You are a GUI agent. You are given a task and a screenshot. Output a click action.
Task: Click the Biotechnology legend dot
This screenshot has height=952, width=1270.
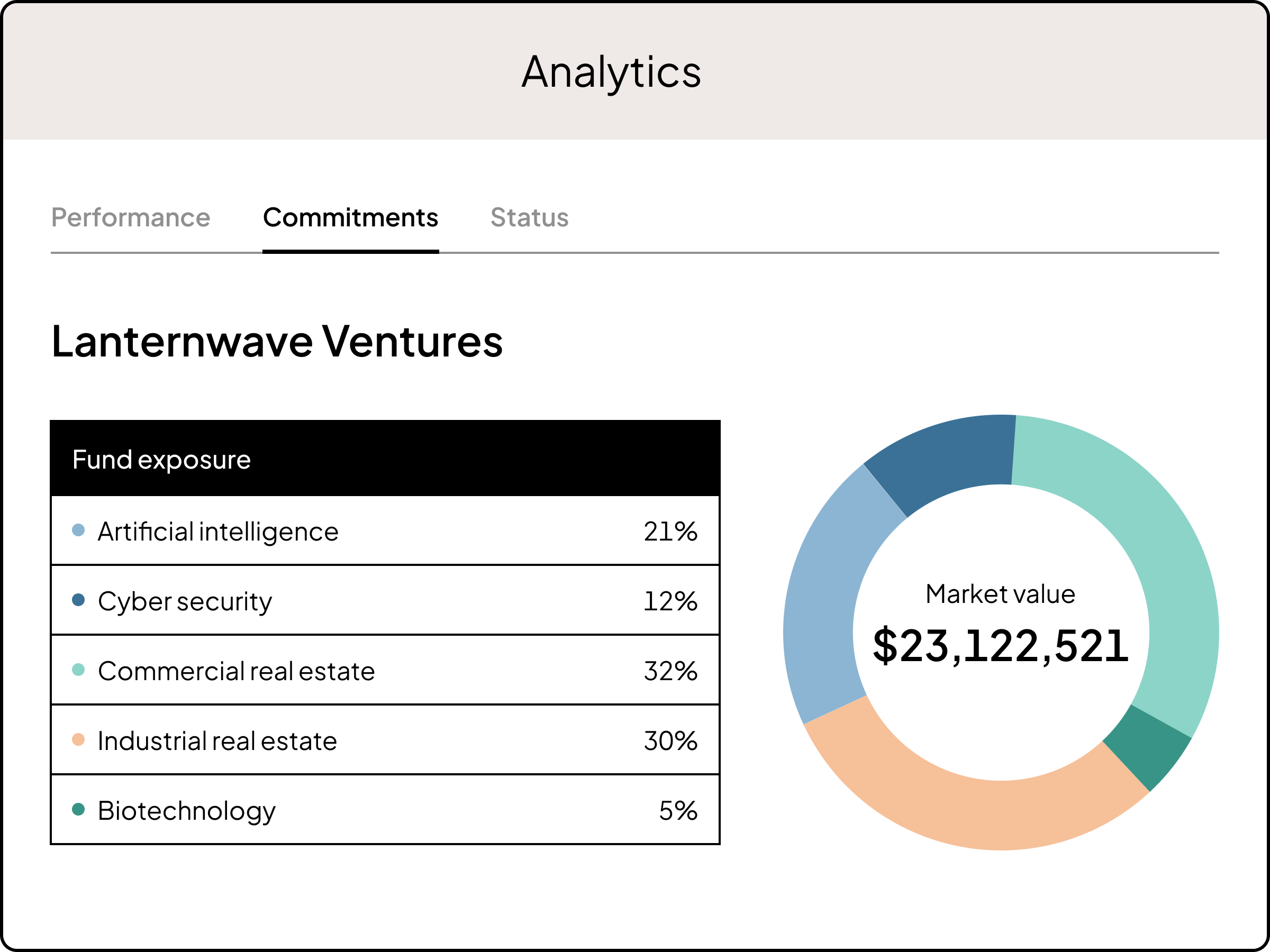79,809
